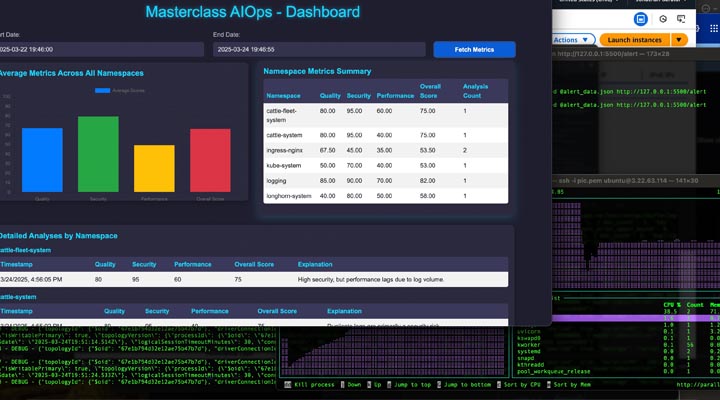Select kworker process in terminal list

tap(529, 345)
